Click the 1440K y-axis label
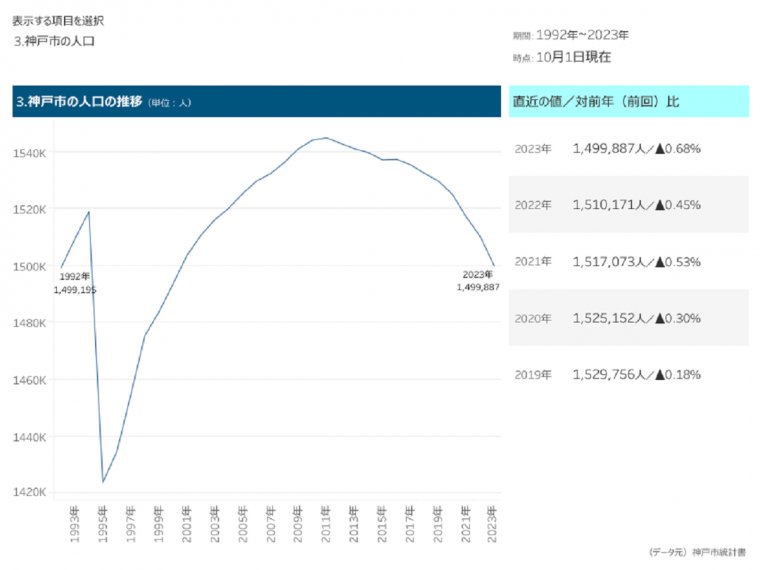The height and width of the screenshot is (570, 760). (x=30, y=437)
